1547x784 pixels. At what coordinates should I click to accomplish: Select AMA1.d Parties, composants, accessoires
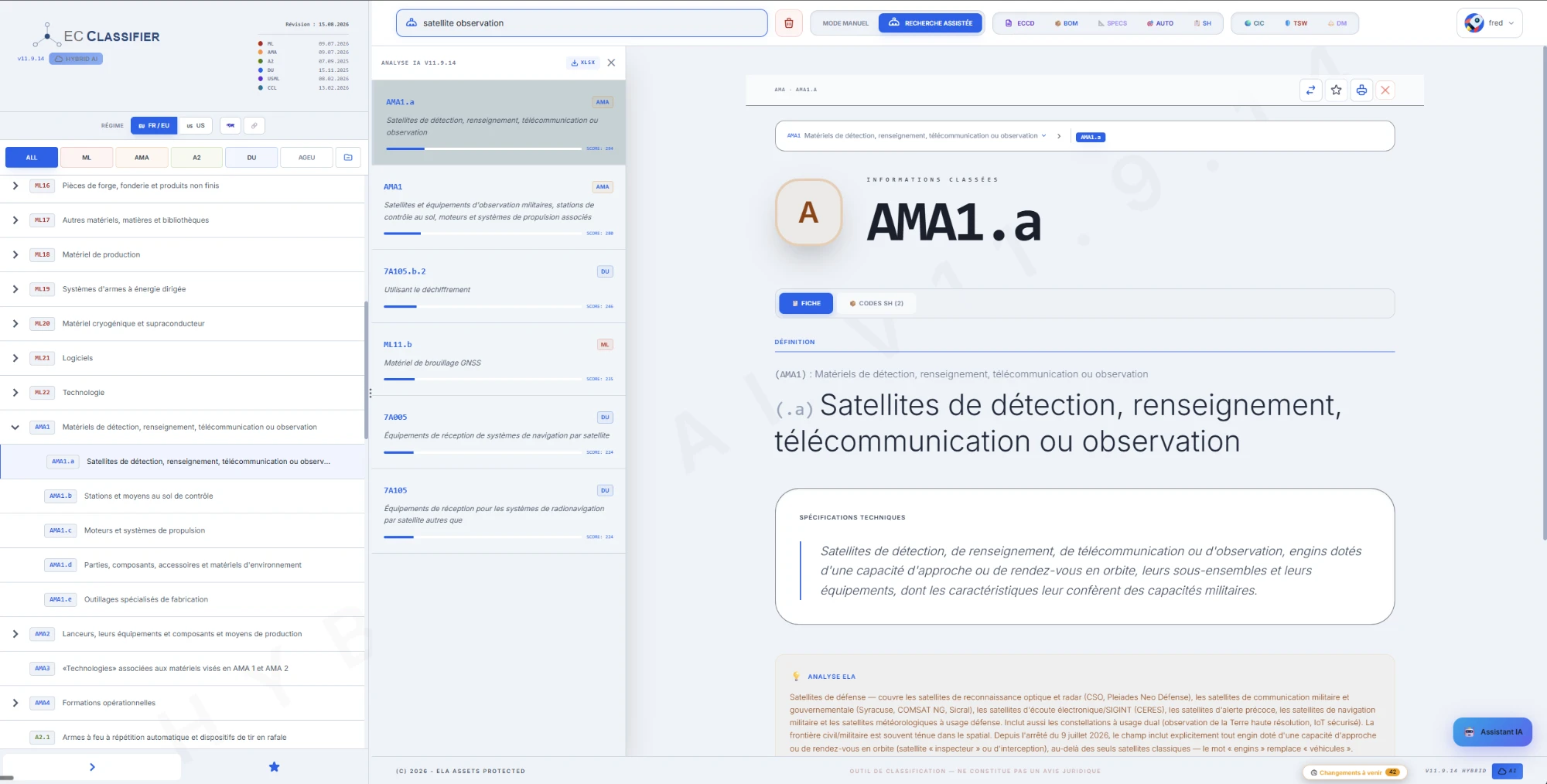click(x=183, y=565)
